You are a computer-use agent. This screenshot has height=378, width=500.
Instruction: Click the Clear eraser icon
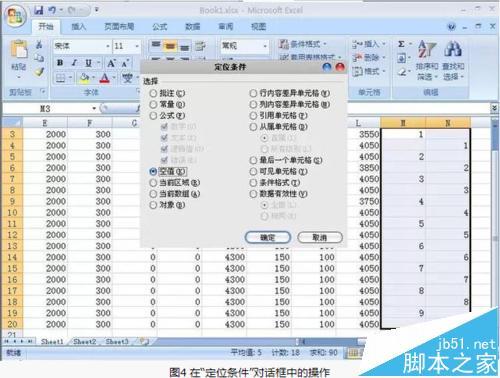402,72
